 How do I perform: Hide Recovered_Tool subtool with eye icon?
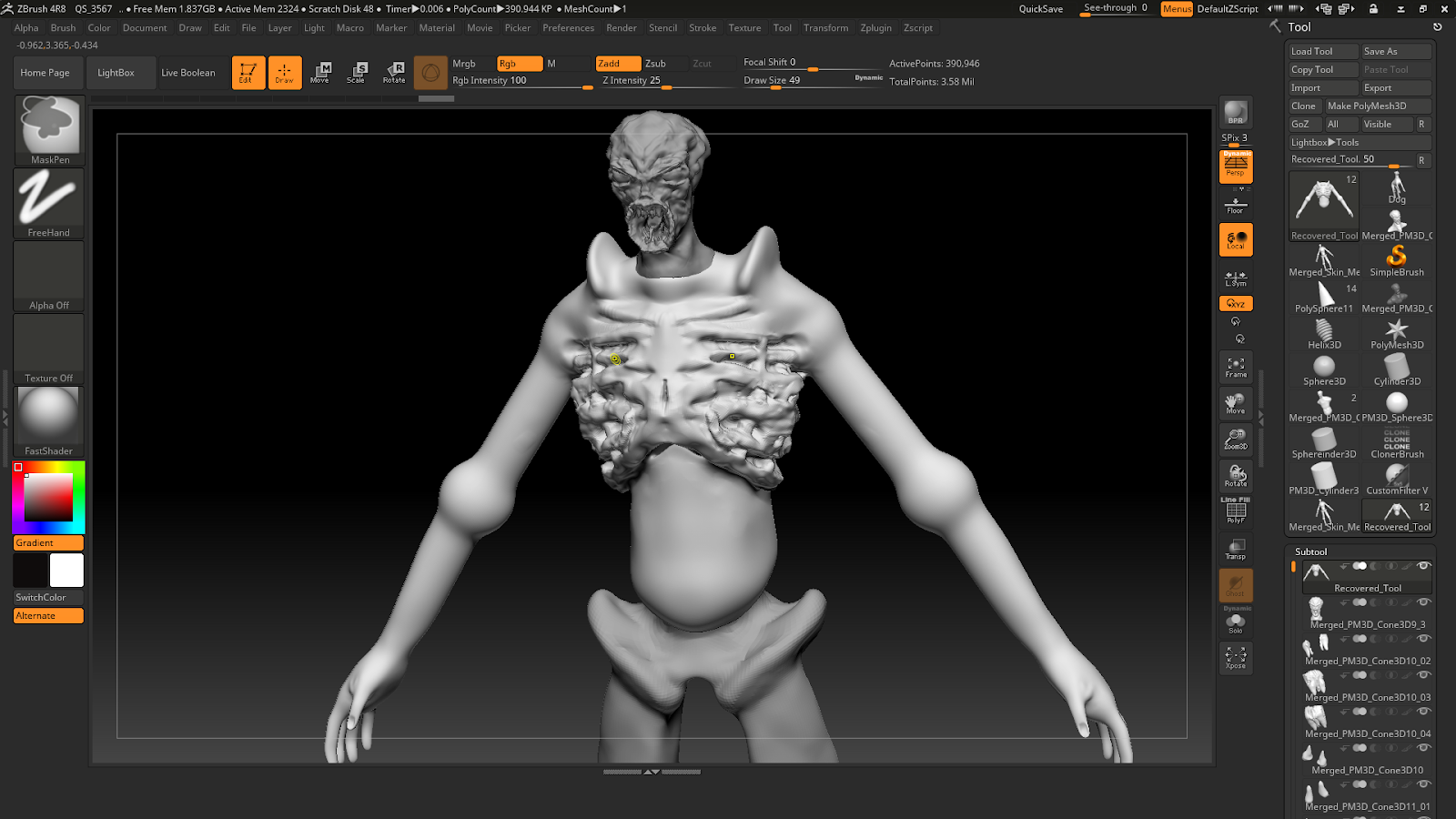[1424, 566]
